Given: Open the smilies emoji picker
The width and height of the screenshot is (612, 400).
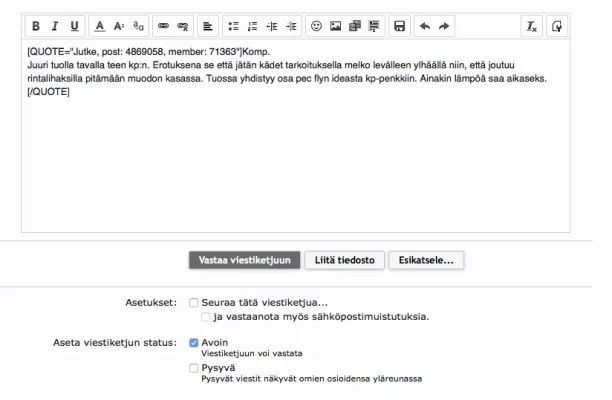Looking at the screenshot, I should click(316, 26).
